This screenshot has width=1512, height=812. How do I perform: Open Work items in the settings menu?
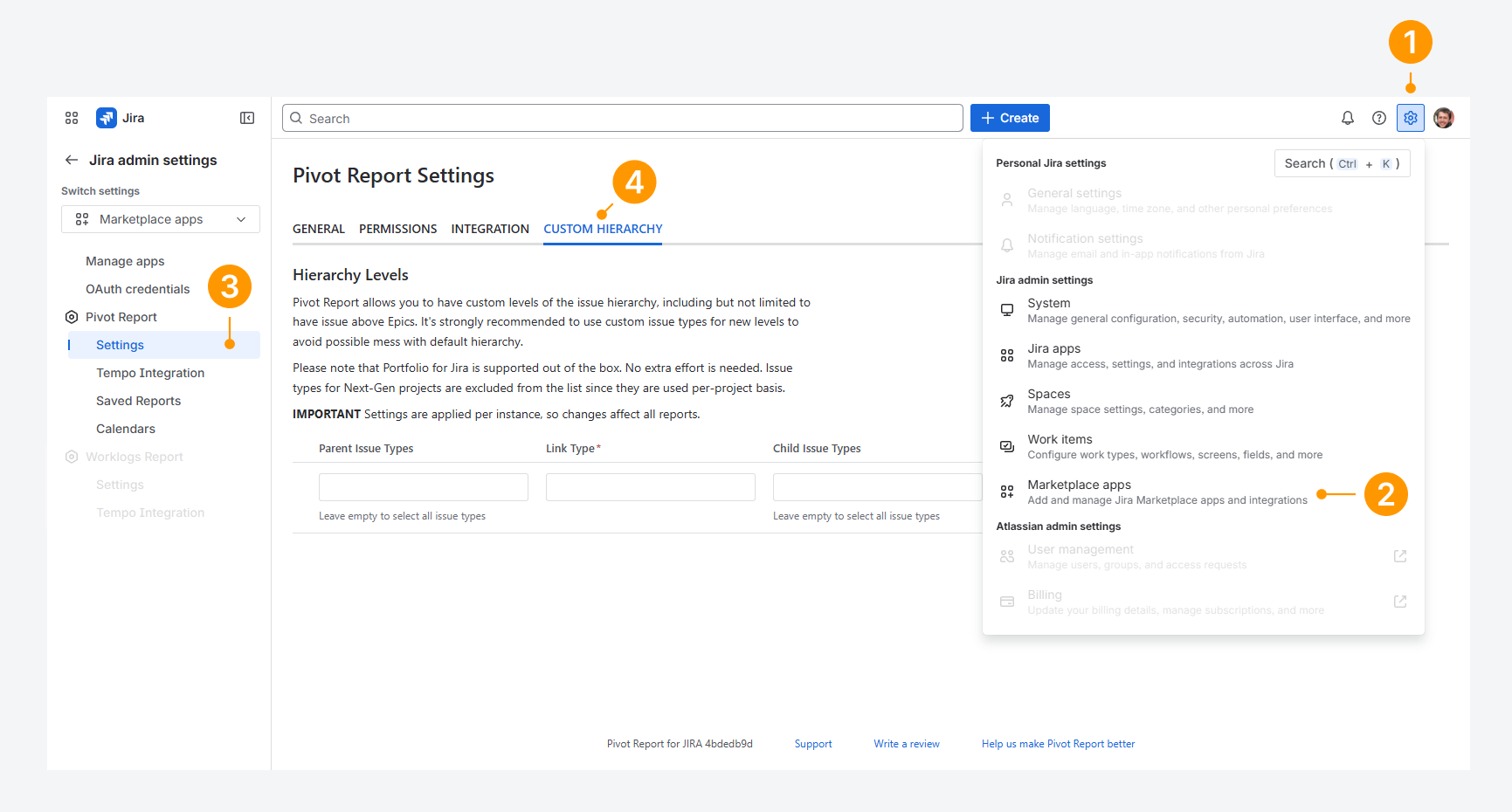tap(1204, 446)
